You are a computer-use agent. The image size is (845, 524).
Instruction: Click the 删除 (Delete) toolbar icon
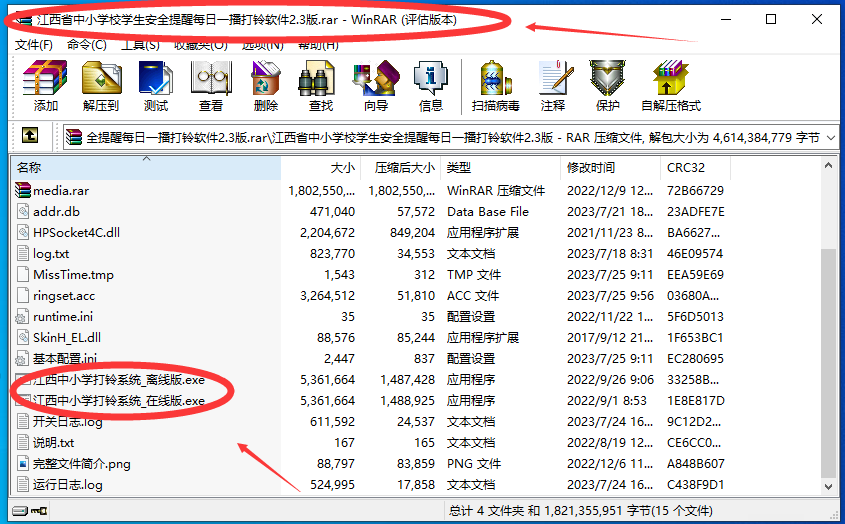coord(266,79)
